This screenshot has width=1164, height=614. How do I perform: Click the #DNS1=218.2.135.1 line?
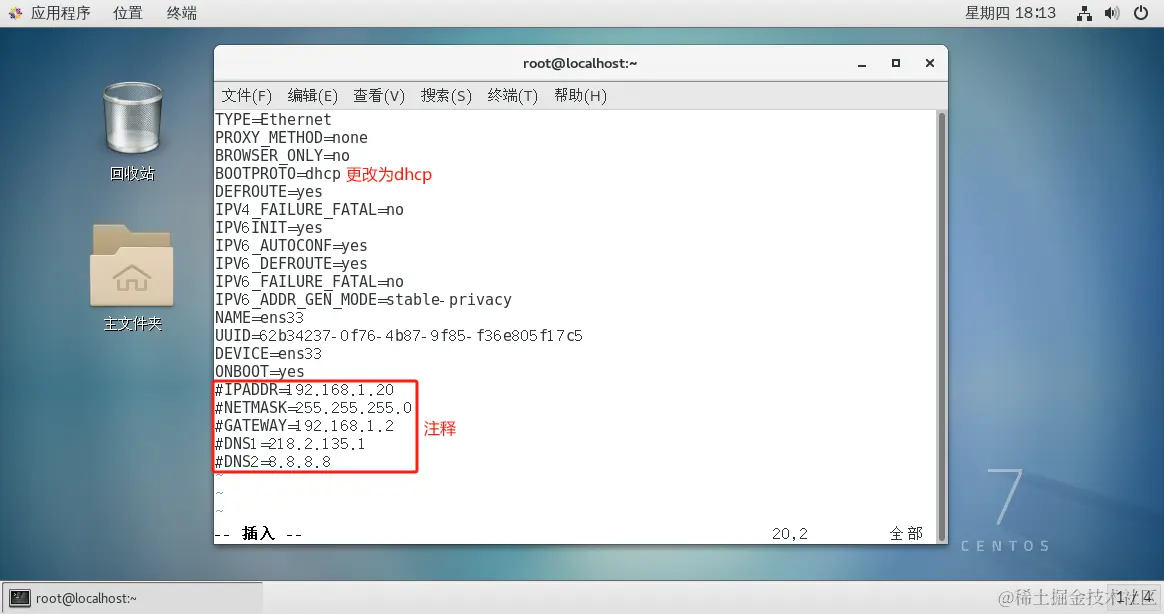pos(290,443)
